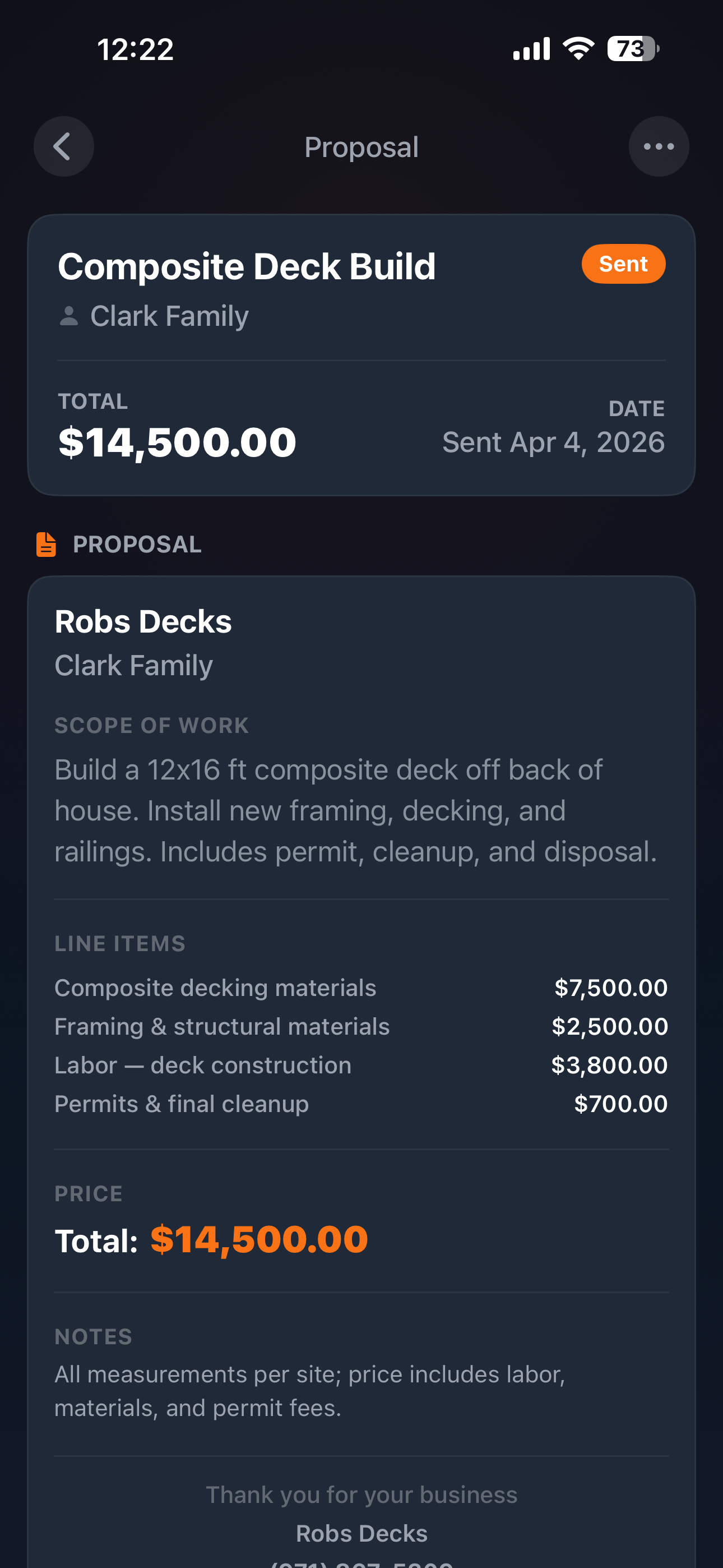Screen dimensions: 723x1568
Task: Tap the Scope of Work description text
Action: point(356,810)
